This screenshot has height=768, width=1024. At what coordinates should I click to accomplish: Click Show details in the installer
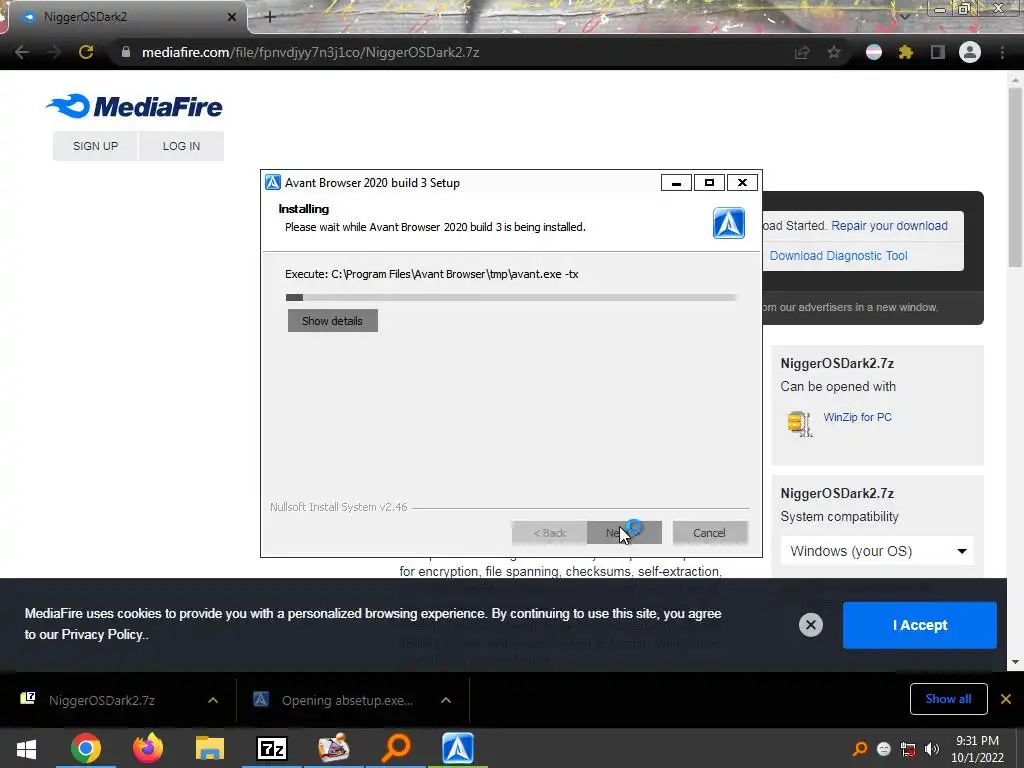click(x=332, y=321)
